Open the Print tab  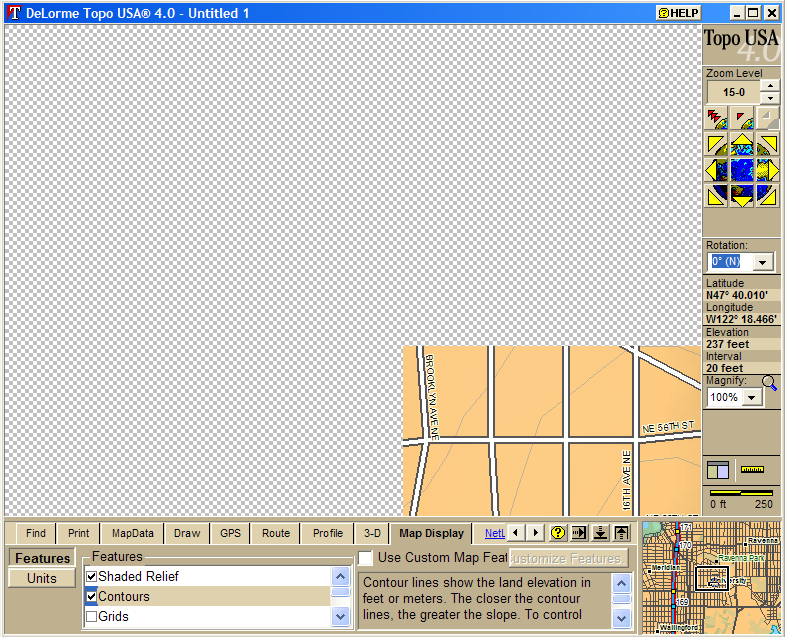point(78,533)
